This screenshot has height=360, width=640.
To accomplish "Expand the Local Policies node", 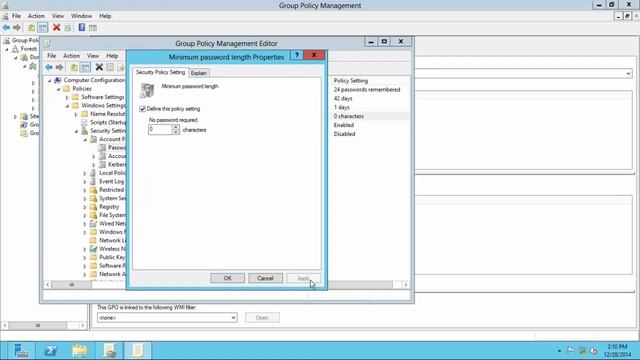I will point(85,173).
